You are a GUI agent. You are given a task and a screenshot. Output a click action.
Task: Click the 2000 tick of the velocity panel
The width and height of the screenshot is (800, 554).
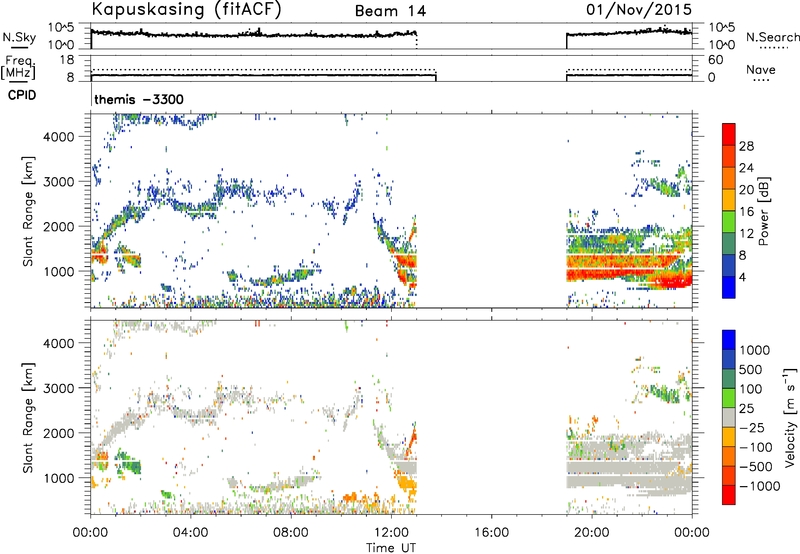(58, 433)
